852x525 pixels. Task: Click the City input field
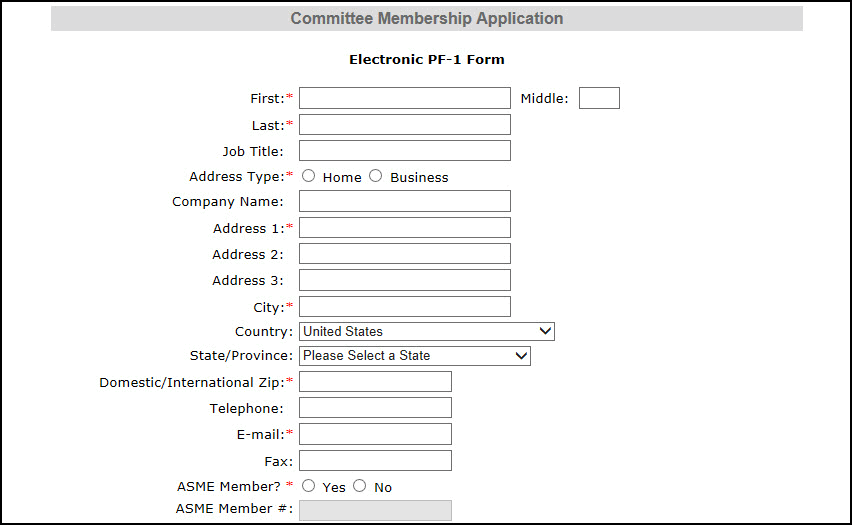(x=404, y=306)
